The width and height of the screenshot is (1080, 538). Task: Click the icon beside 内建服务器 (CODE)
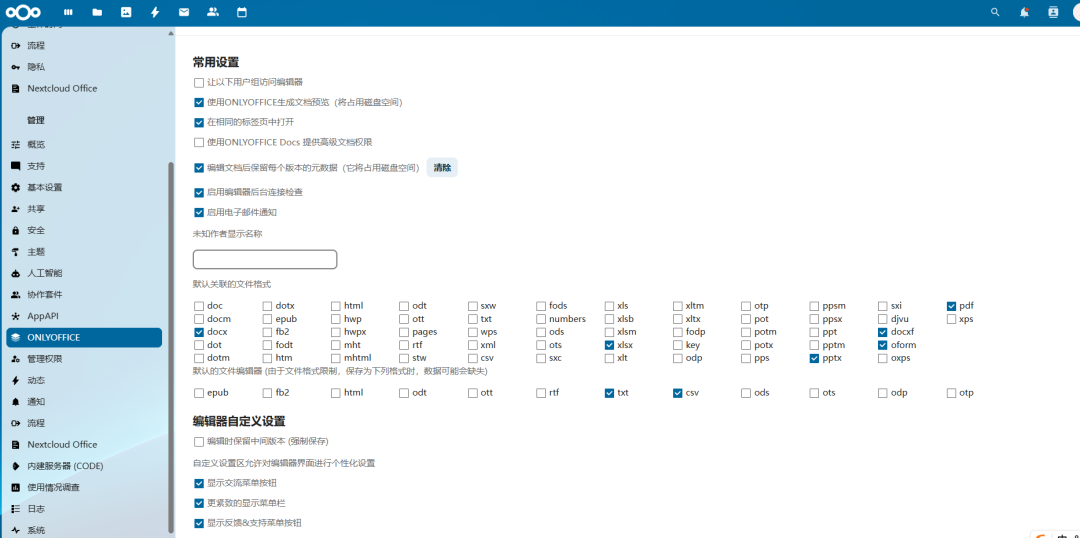point(15,466)
